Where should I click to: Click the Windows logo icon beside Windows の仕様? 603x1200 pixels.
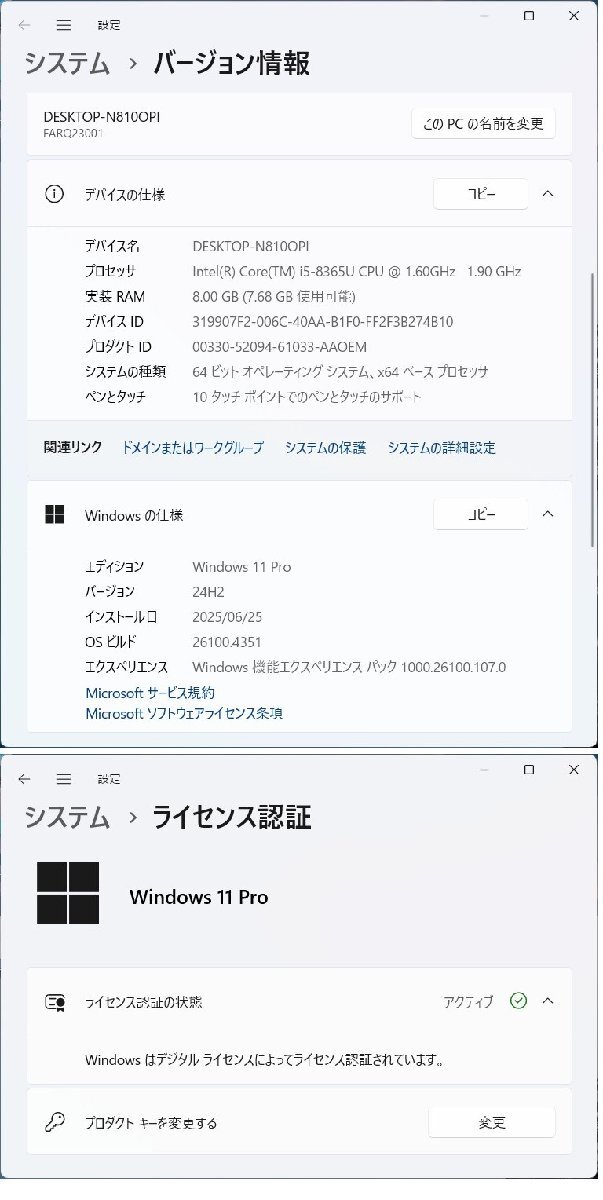[x=55, y=515]
